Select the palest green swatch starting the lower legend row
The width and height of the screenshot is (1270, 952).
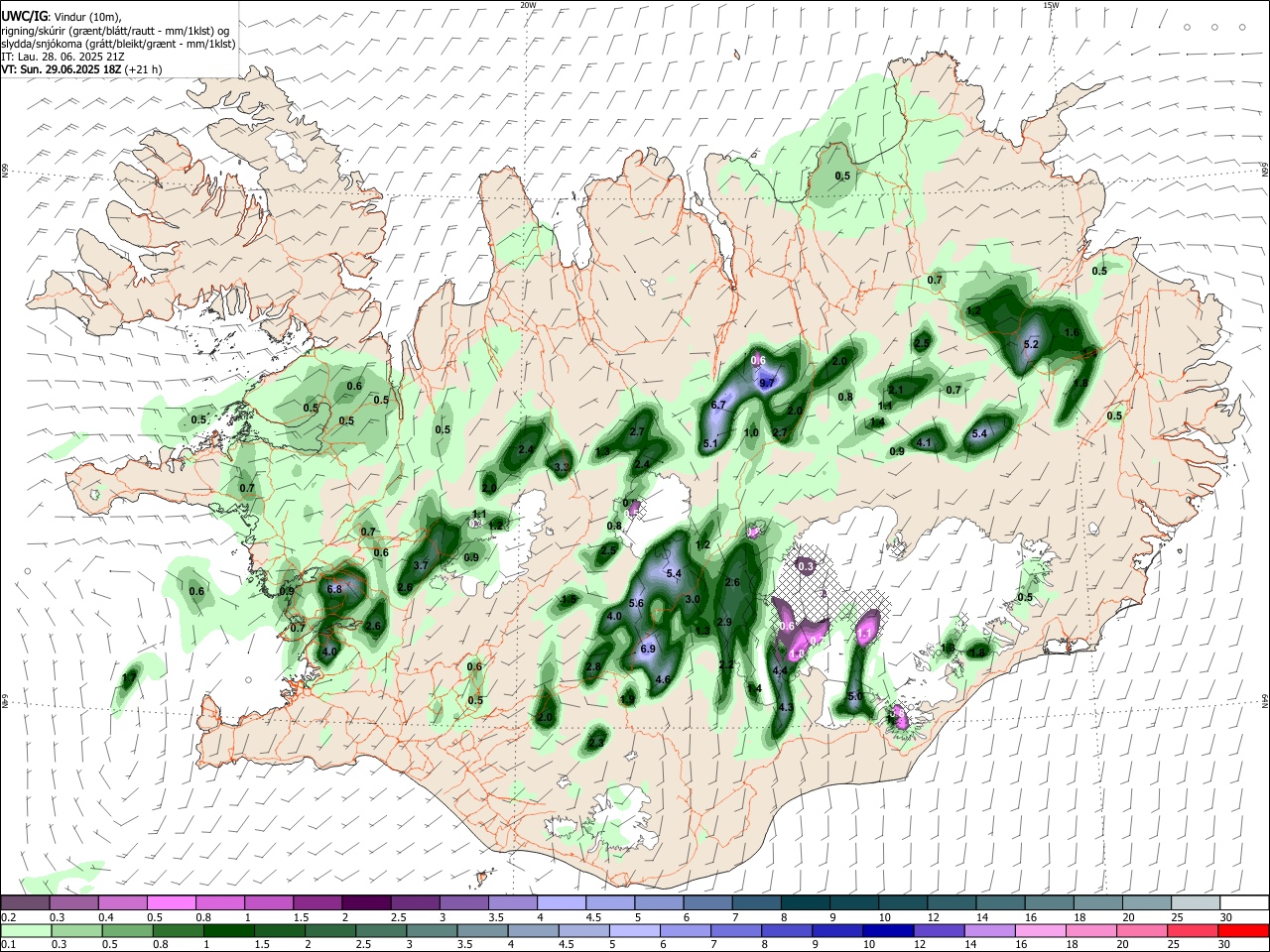coord(25,932)
